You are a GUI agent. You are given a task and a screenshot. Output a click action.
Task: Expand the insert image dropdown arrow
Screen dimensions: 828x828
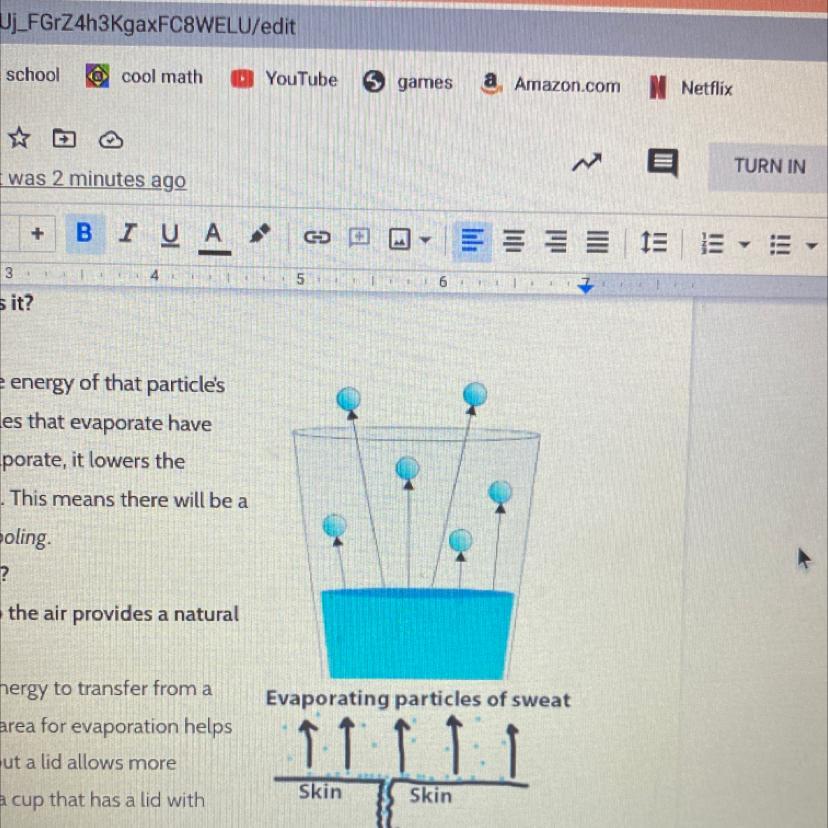click(426, 240)
